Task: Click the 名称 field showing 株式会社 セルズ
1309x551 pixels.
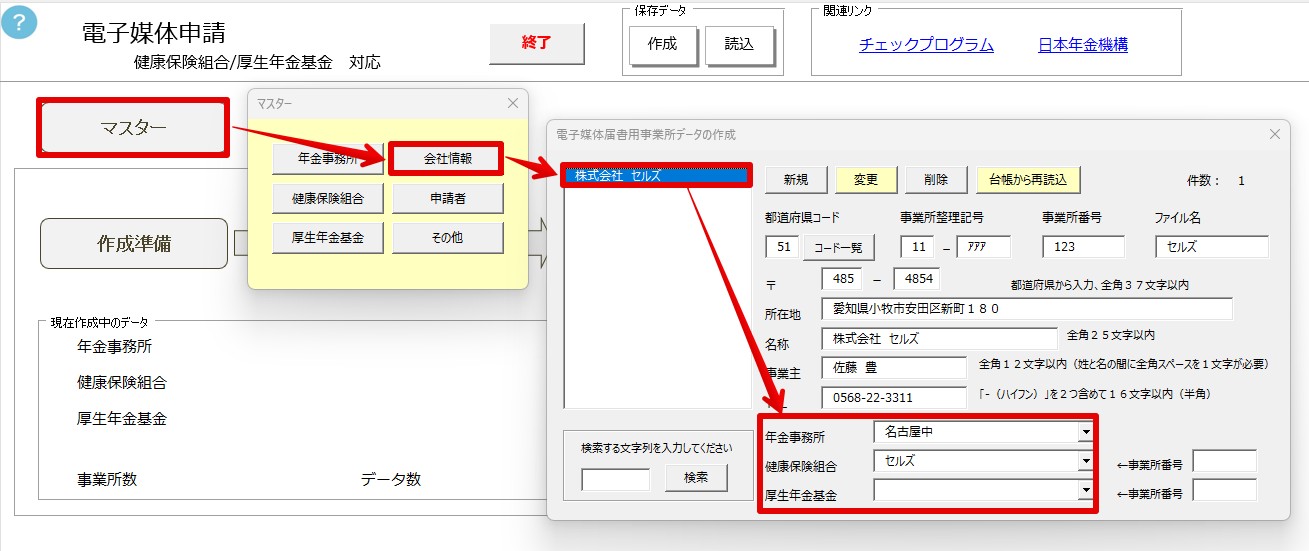Action: (x=939, y=339)
